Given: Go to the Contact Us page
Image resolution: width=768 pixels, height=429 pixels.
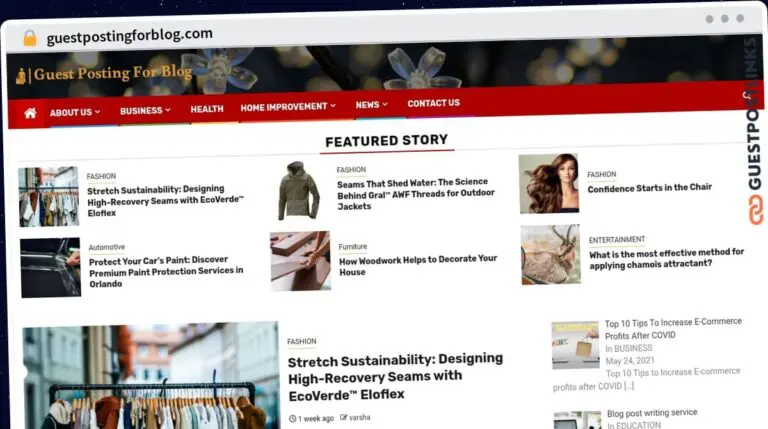Looking at the screenshot, I should coord(433,103).
